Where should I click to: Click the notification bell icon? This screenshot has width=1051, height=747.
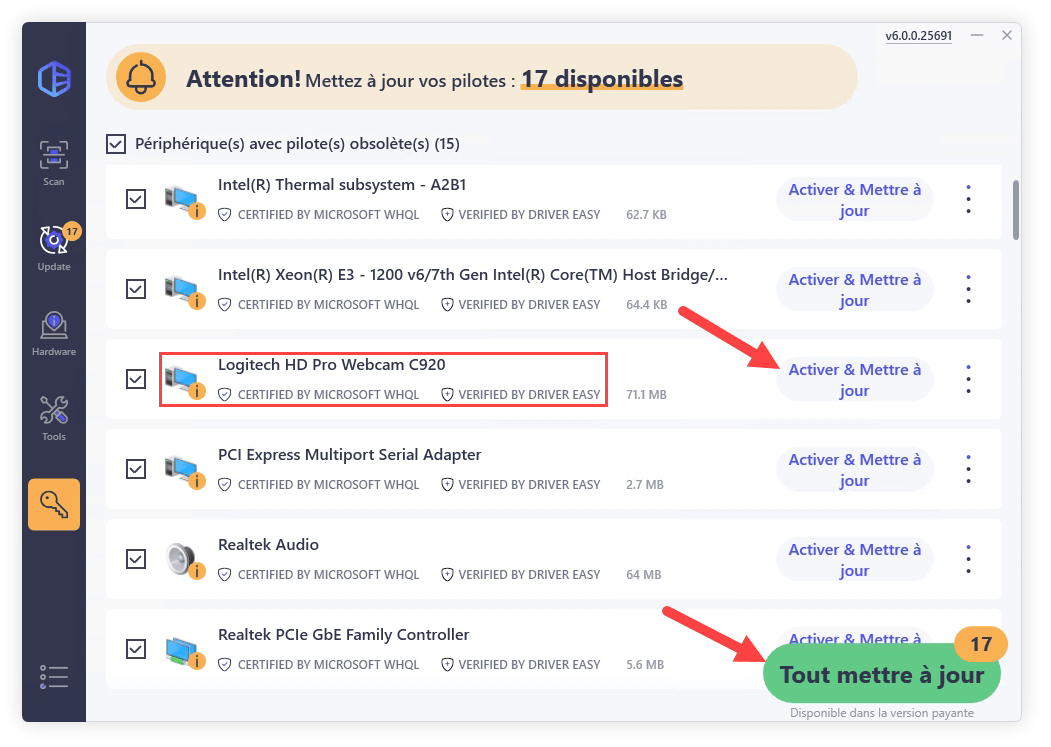tap(141, 78)
